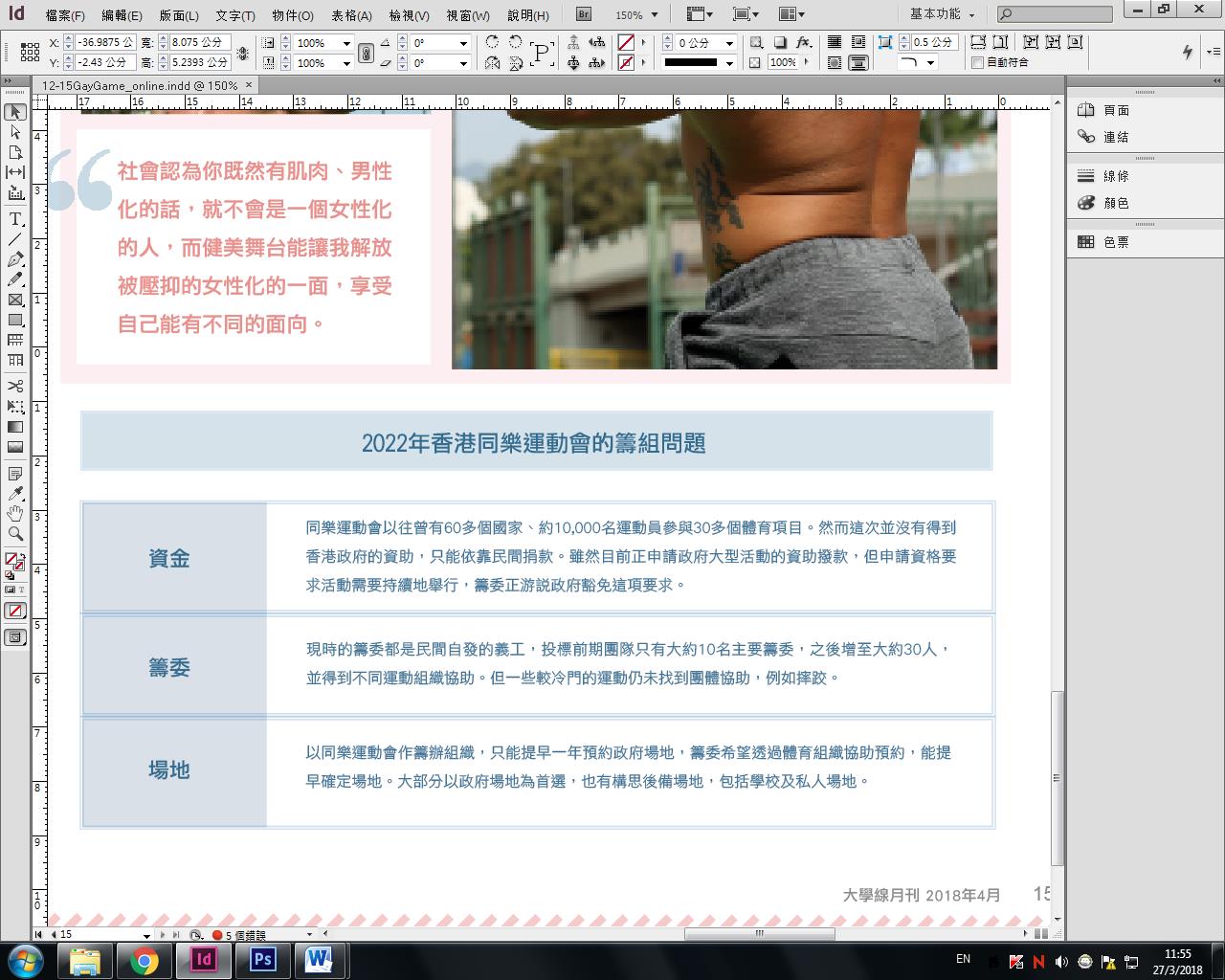Select the Page tool

click(15, 152)
